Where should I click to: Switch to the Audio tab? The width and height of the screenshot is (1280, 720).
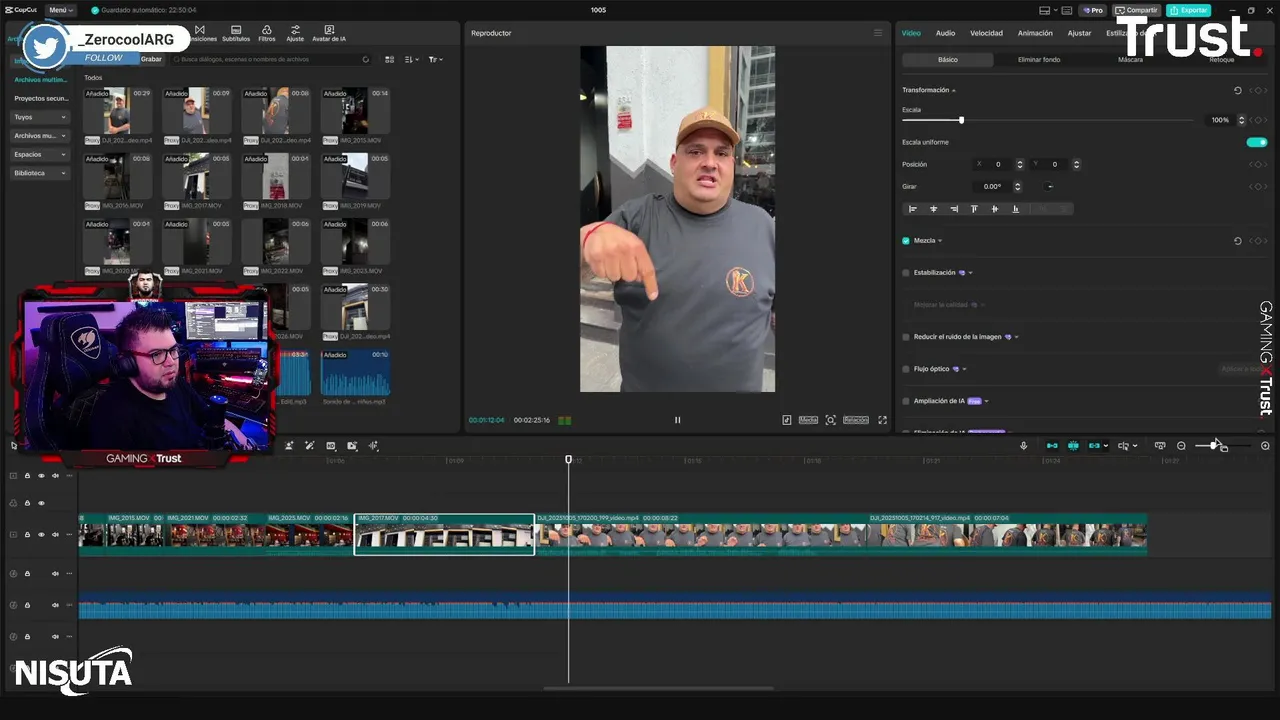click(945, 33)
